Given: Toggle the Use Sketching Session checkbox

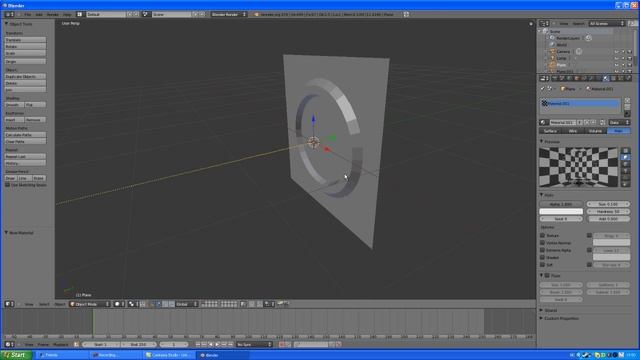Looking at the screenshot, I should [x=7, y=185].
